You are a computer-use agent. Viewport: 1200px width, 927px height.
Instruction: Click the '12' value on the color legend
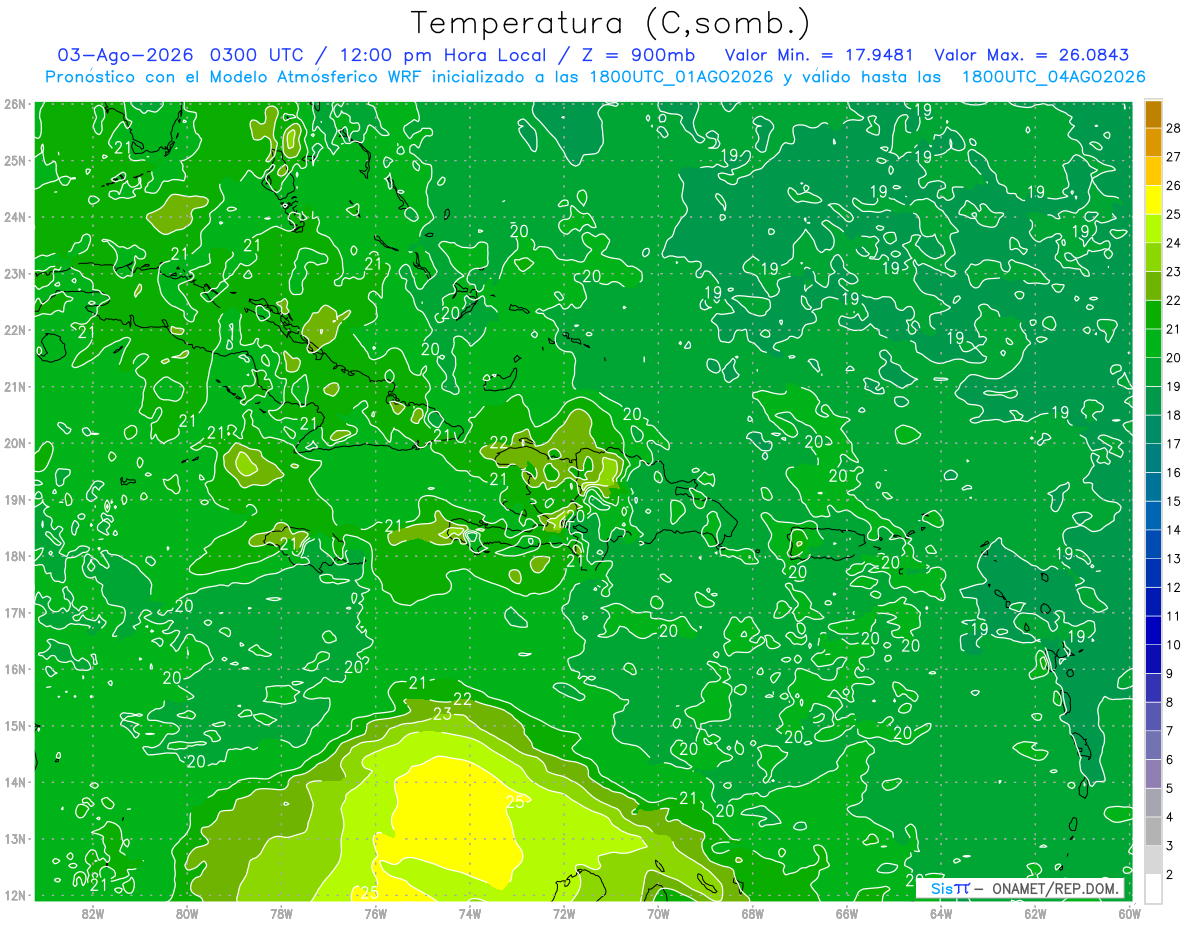[1174, 587]
